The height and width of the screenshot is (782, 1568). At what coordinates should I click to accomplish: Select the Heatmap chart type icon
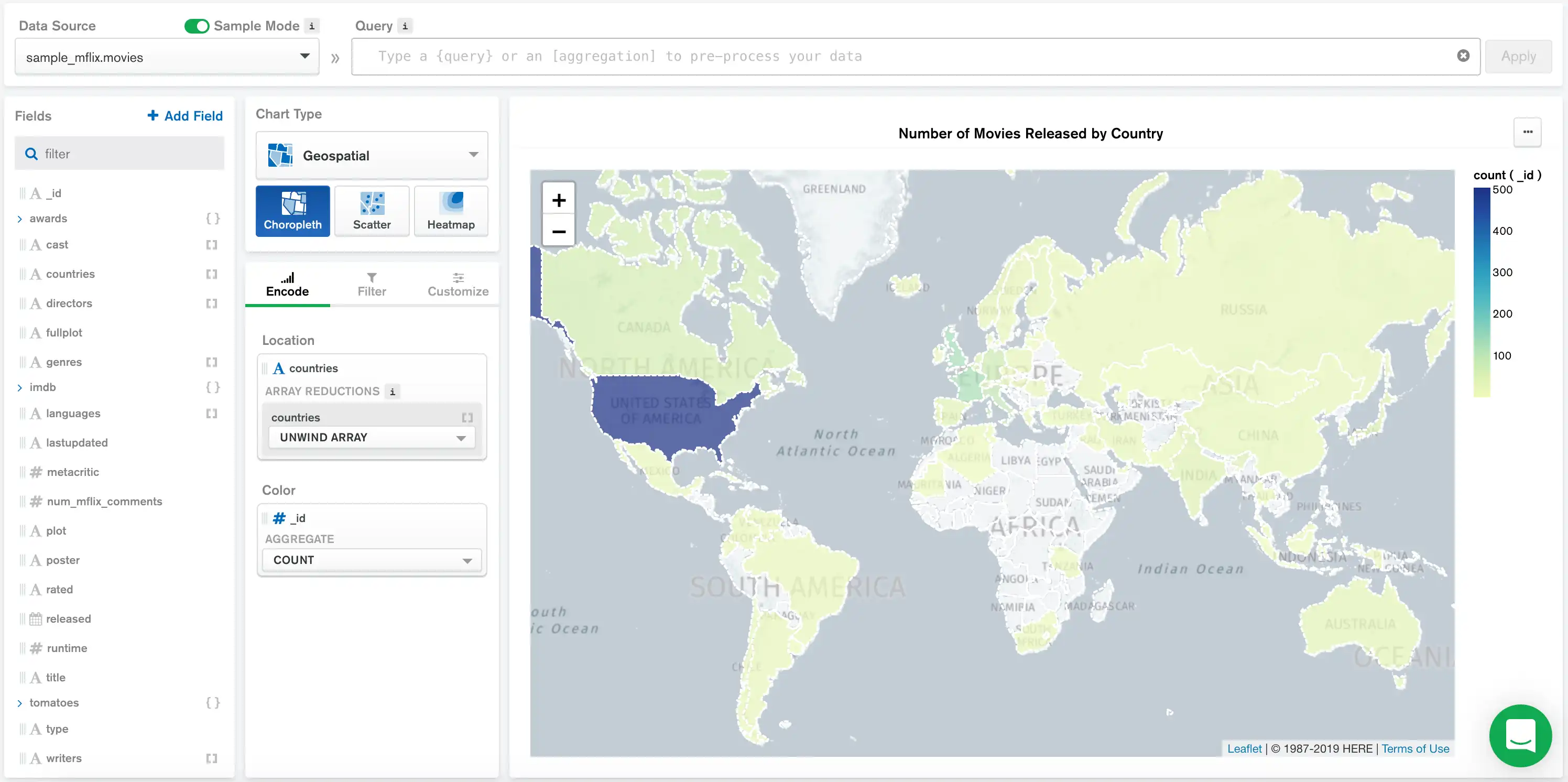450,211
